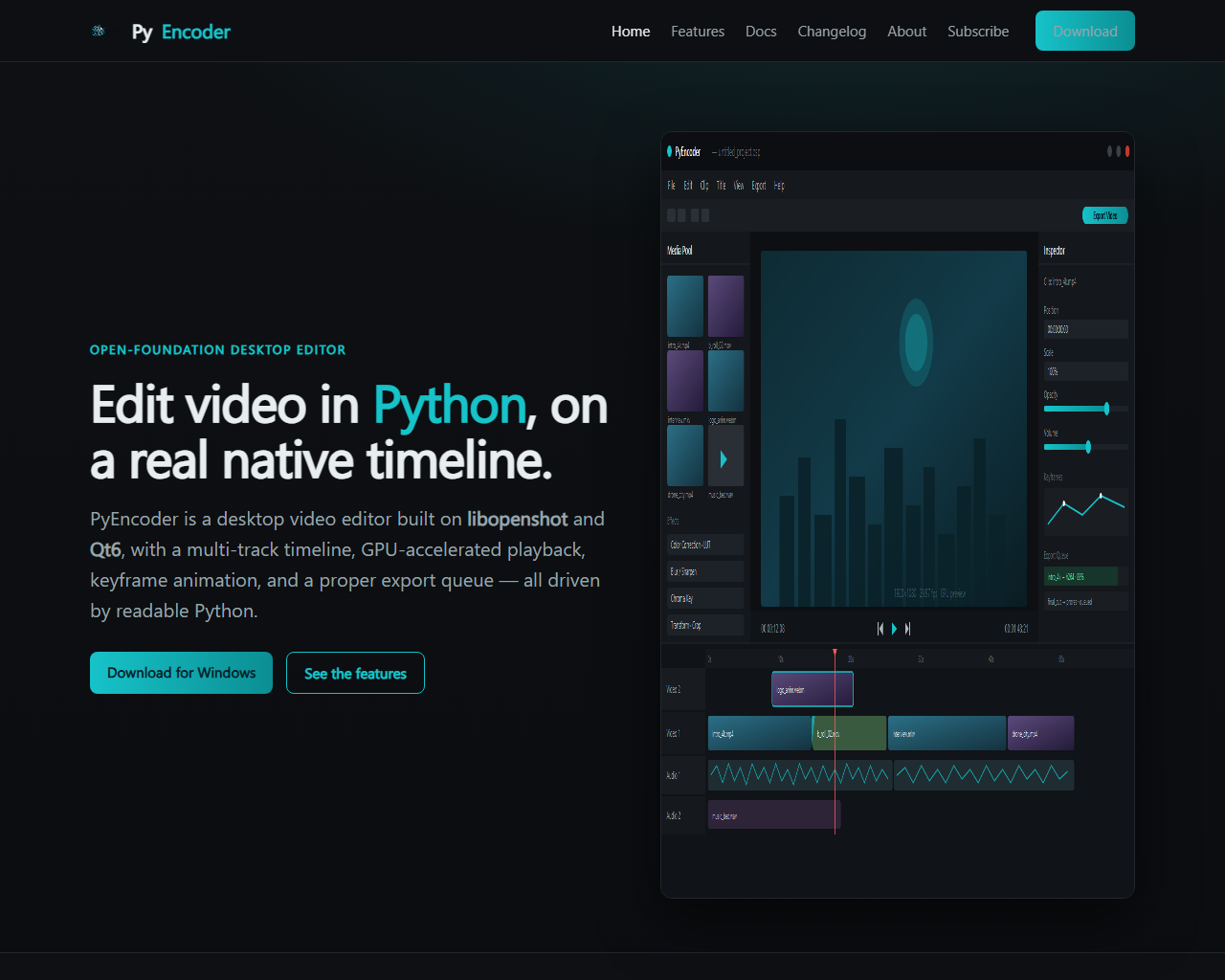Open the Edit menu in the mockup
Image resolution: width=1225 pixels, height=980 pixels.
click(687, 186)
